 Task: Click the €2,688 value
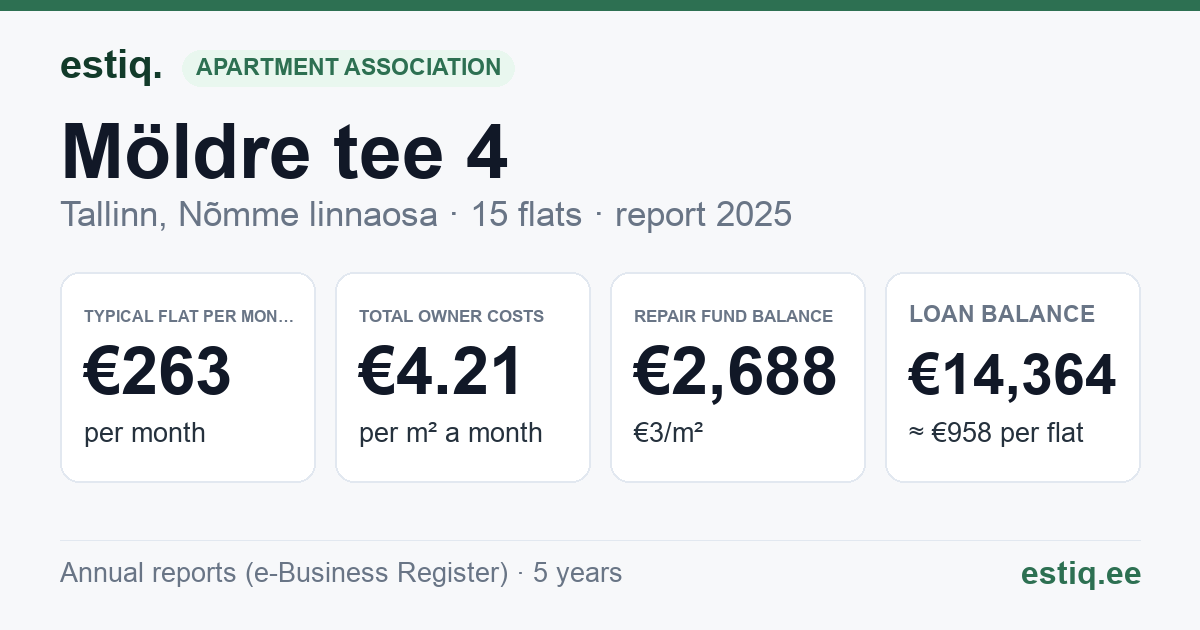pyautogui.click(x=735, y=372)
